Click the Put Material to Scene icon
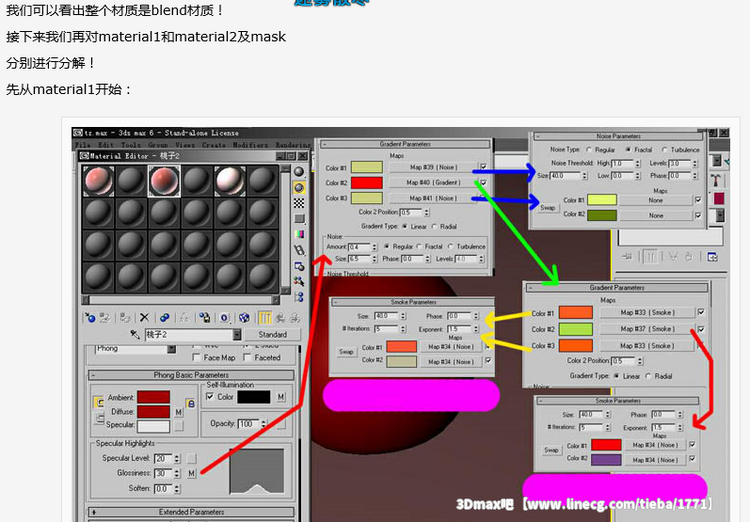The width and height of the screenshot is (750, 522). (x=105, y=318)
